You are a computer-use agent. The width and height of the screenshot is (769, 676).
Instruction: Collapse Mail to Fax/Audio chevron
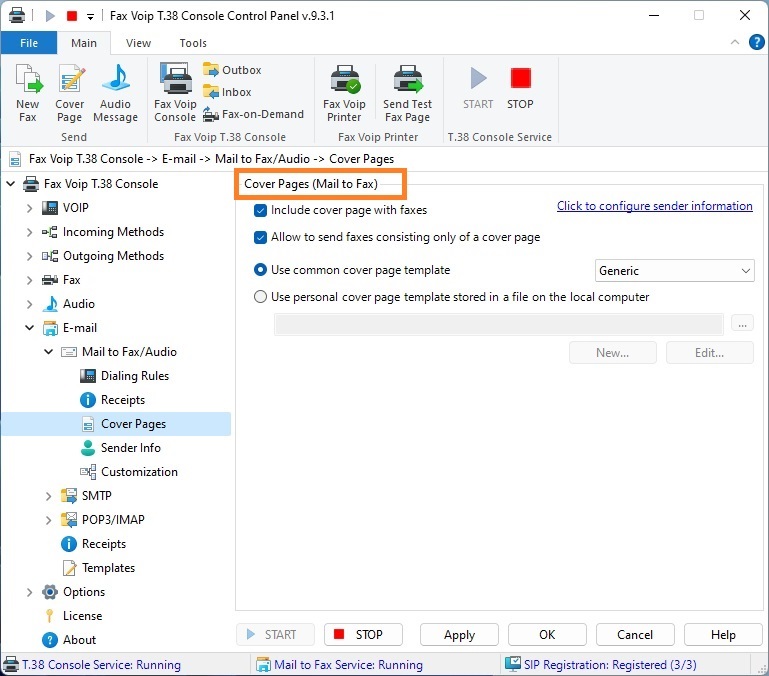pyautogui.click(x=49, y=352)
